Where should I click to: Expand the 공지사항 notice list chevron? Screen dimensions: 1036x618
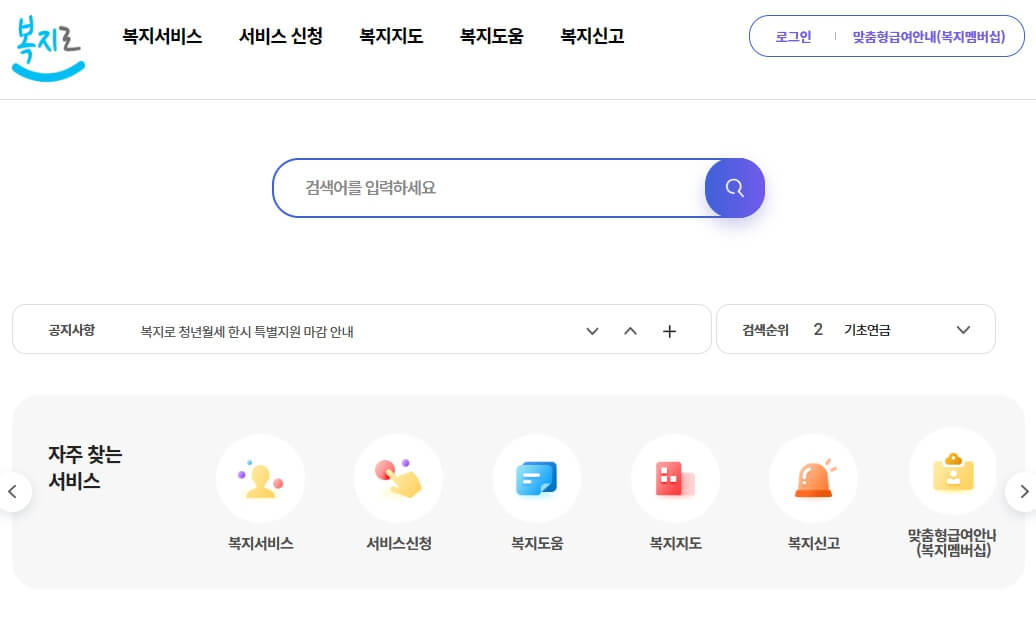pyautogui.click(x=592, y=330)
